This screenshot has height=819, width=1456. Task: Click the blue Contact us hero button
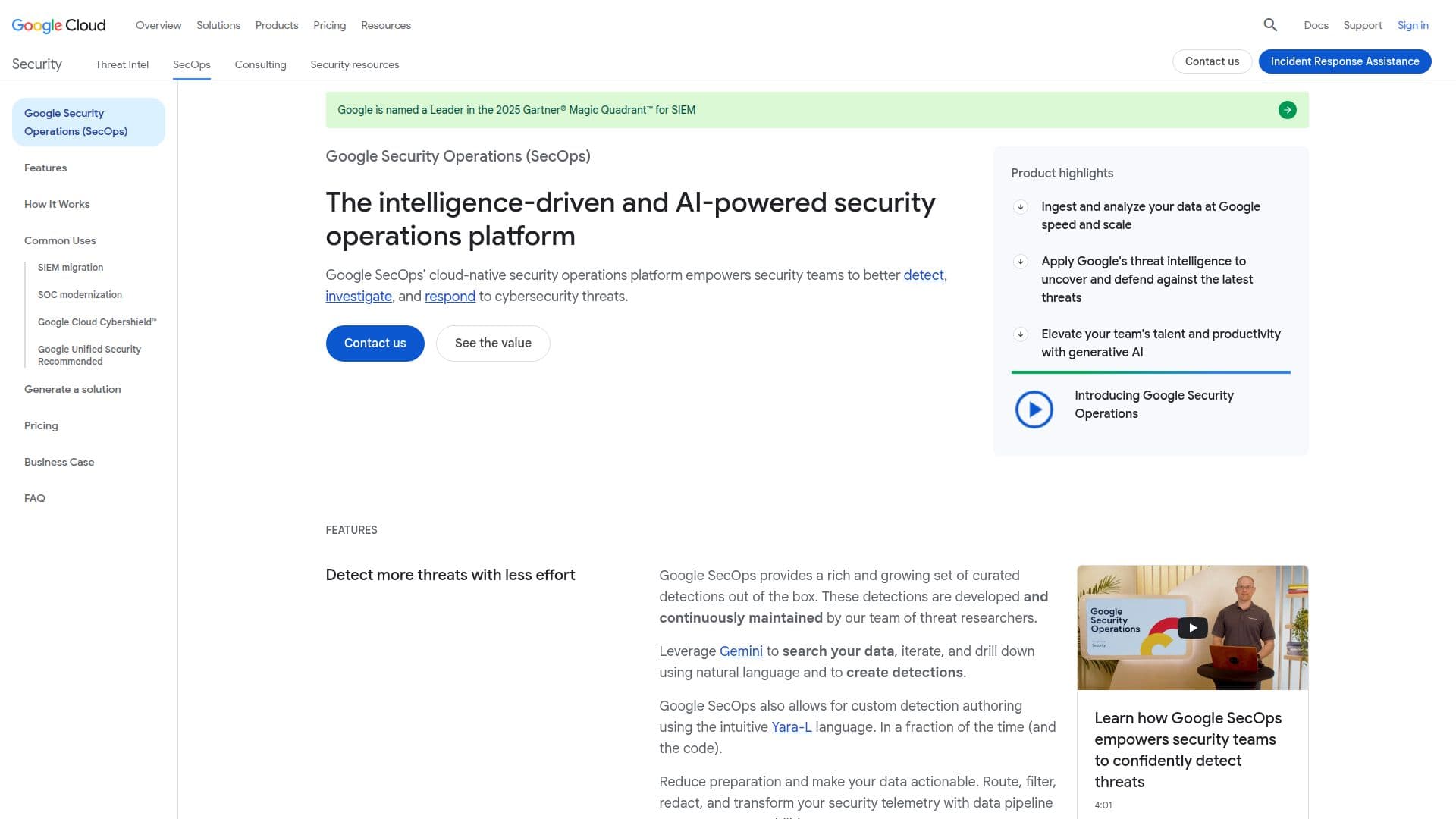pyautogui.click(x=375, y=344)
